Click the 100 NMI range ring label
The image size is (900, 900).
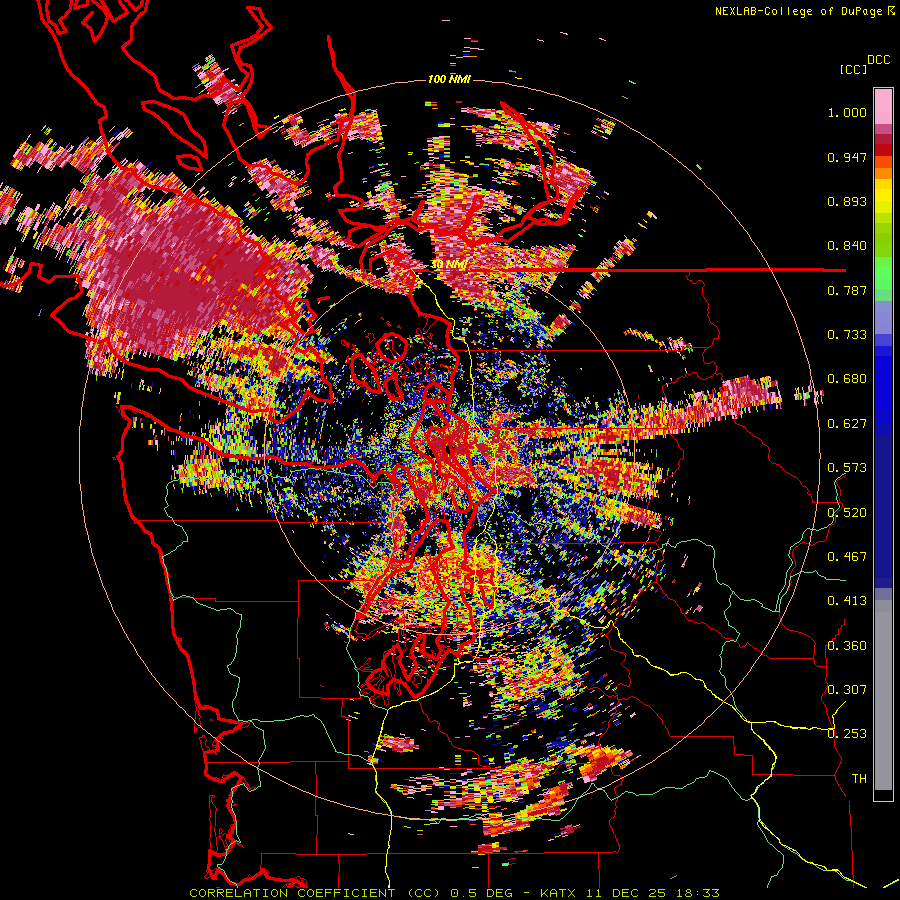[x=449, y=79]
